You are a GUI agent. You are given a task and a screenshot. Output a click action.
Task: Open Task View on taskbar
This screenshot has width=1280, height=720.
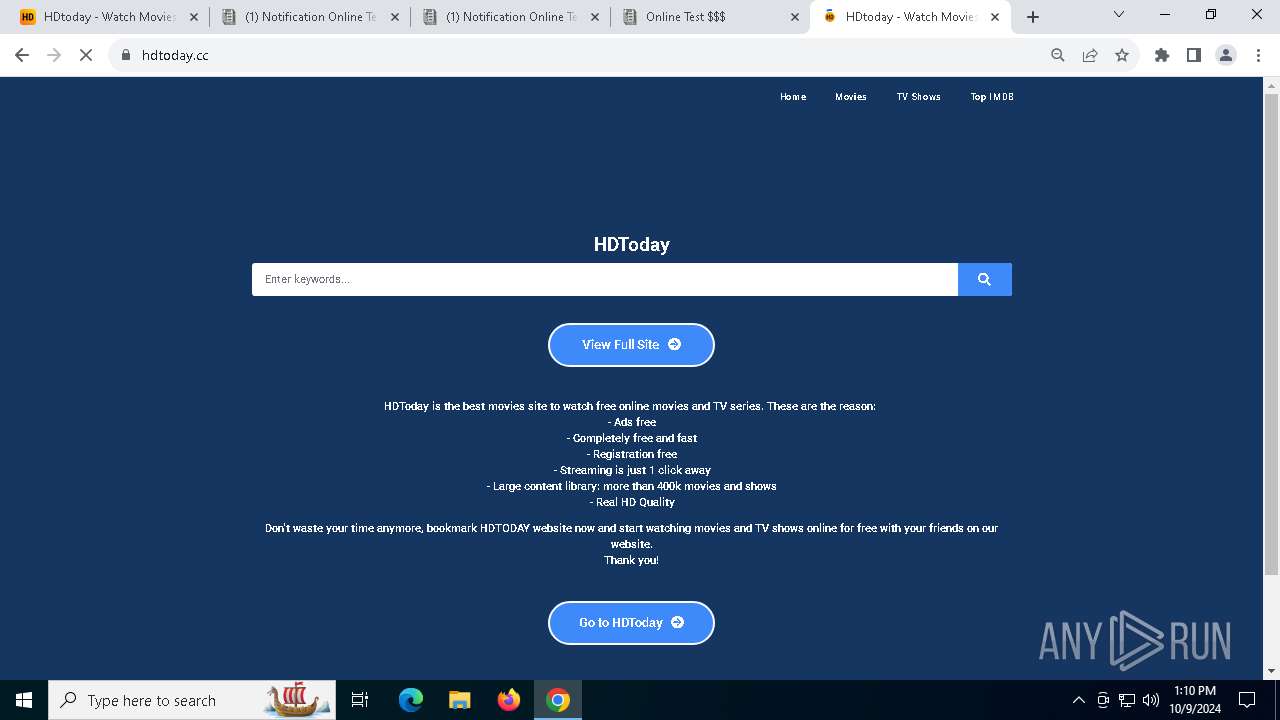(x=360, y=700)
